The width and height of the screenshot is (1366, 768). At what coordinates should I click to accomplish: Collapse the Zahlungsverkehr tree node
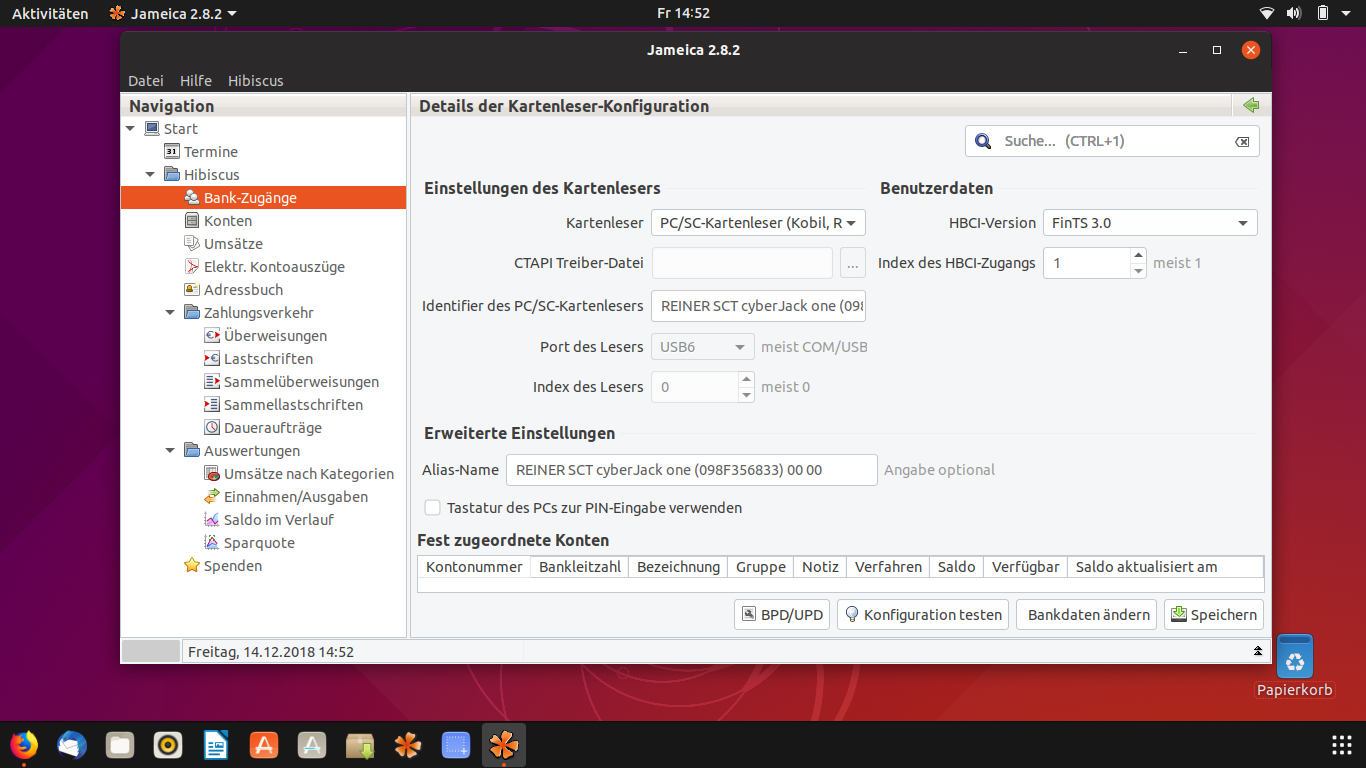pos(170,313)
